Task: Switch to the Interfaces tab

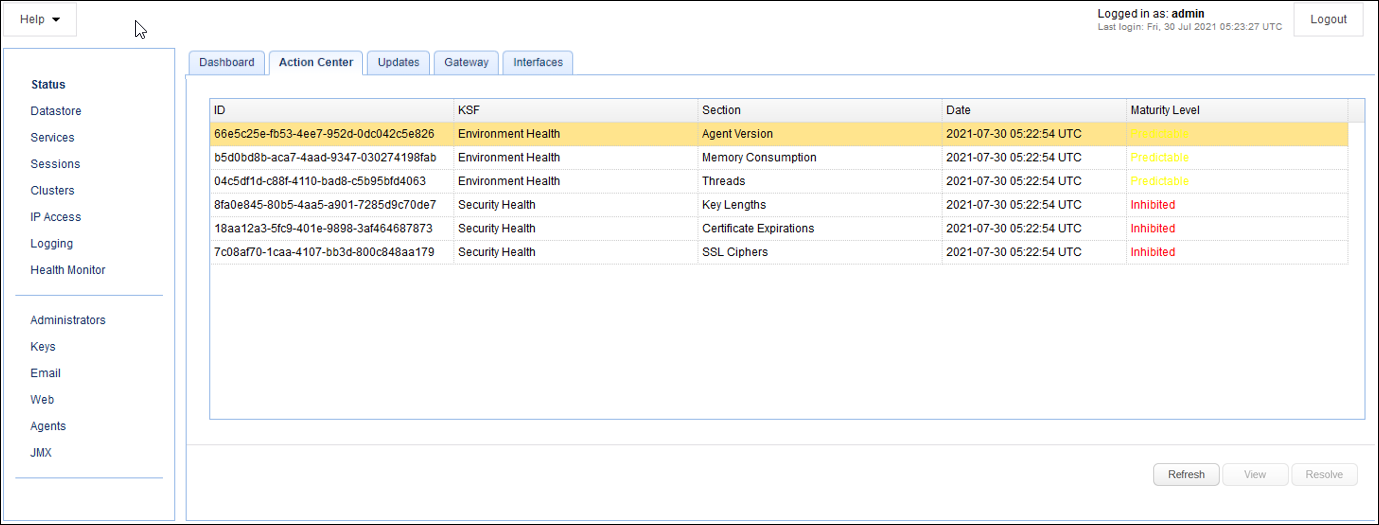Action: pyautogui.click(x=538, y=62)
